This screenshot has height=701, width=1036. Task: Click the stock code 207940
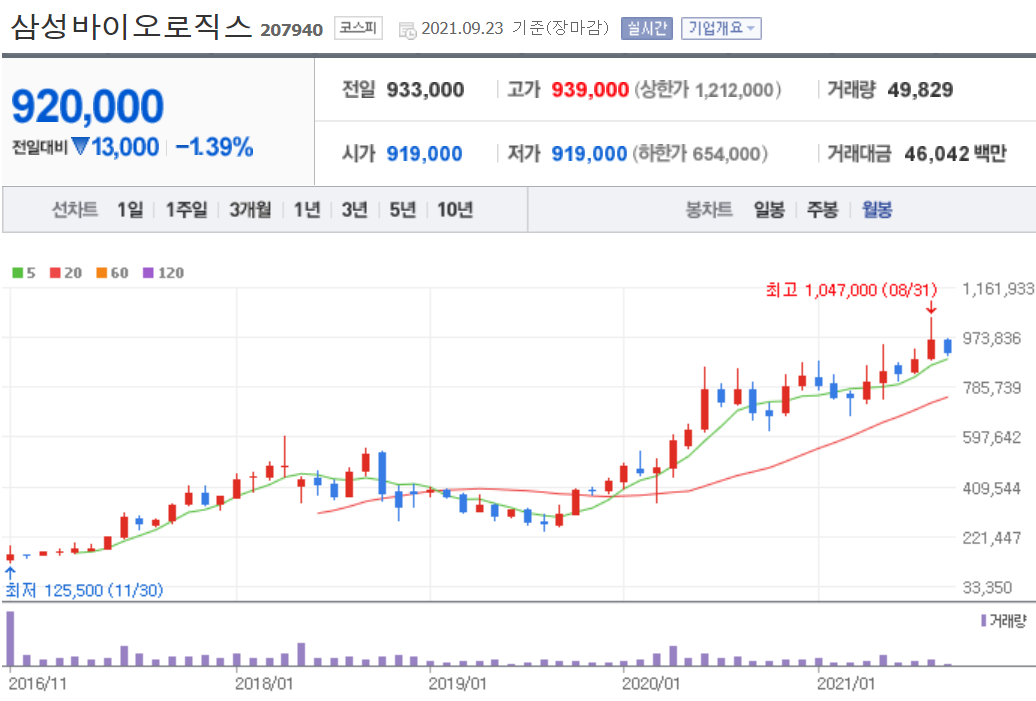[x=291, y=30]
